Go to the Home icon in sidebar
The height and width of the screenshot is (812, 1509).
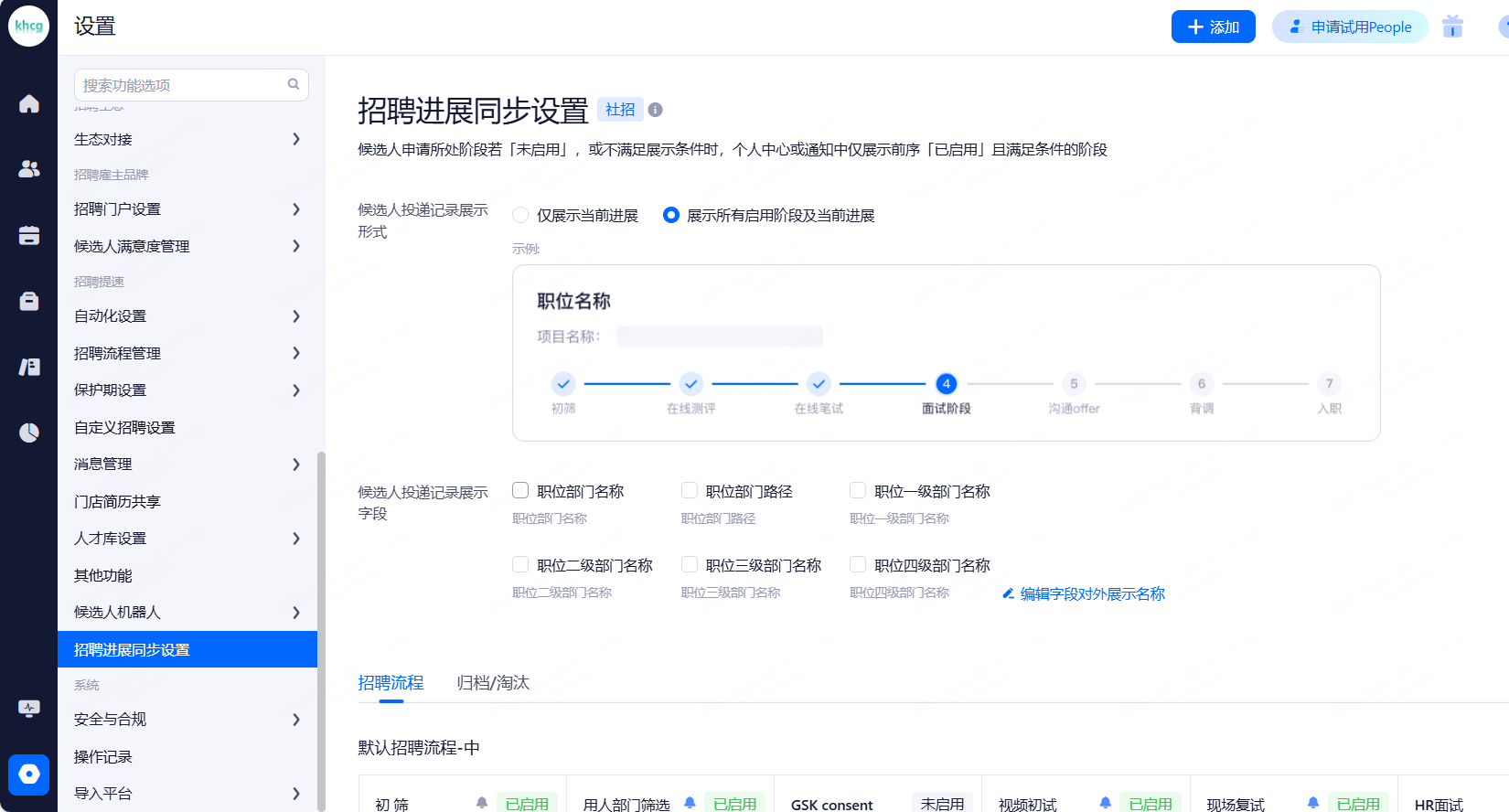pyautogui.click(x=29, y=104)
